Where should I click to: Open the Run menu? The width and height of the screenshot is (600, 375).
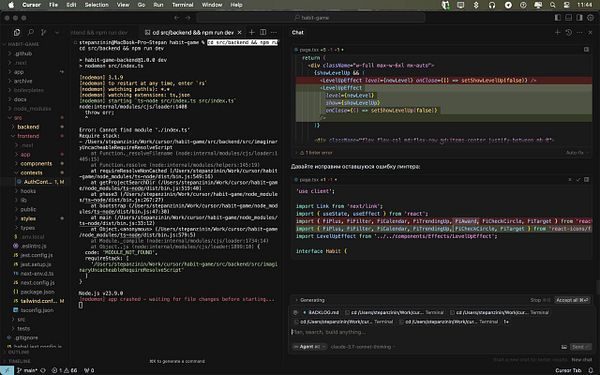158,5
